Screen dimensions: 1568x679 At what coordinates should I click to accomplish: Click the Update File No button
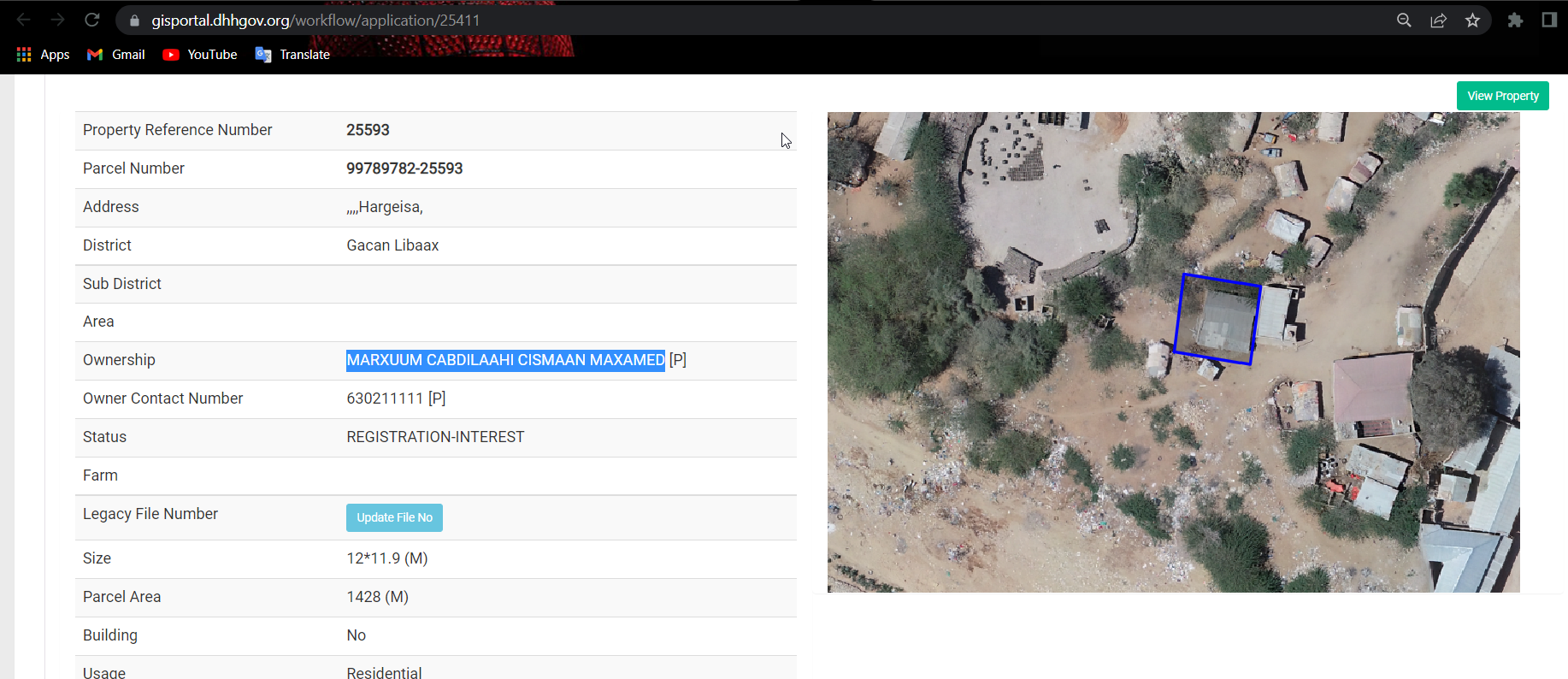click(394, 517)
